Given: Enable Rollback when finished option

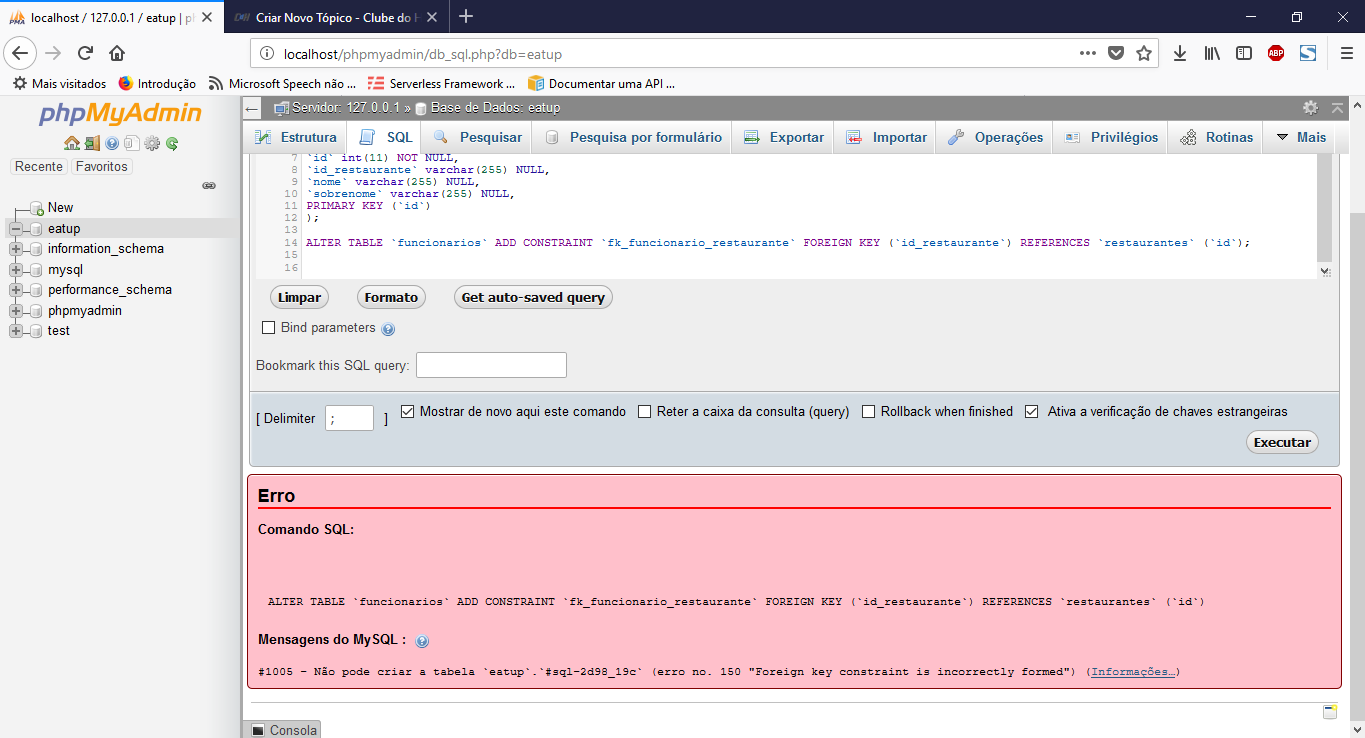Looking at the screenshot, I should pyautogui.click(x=868, y=411).
